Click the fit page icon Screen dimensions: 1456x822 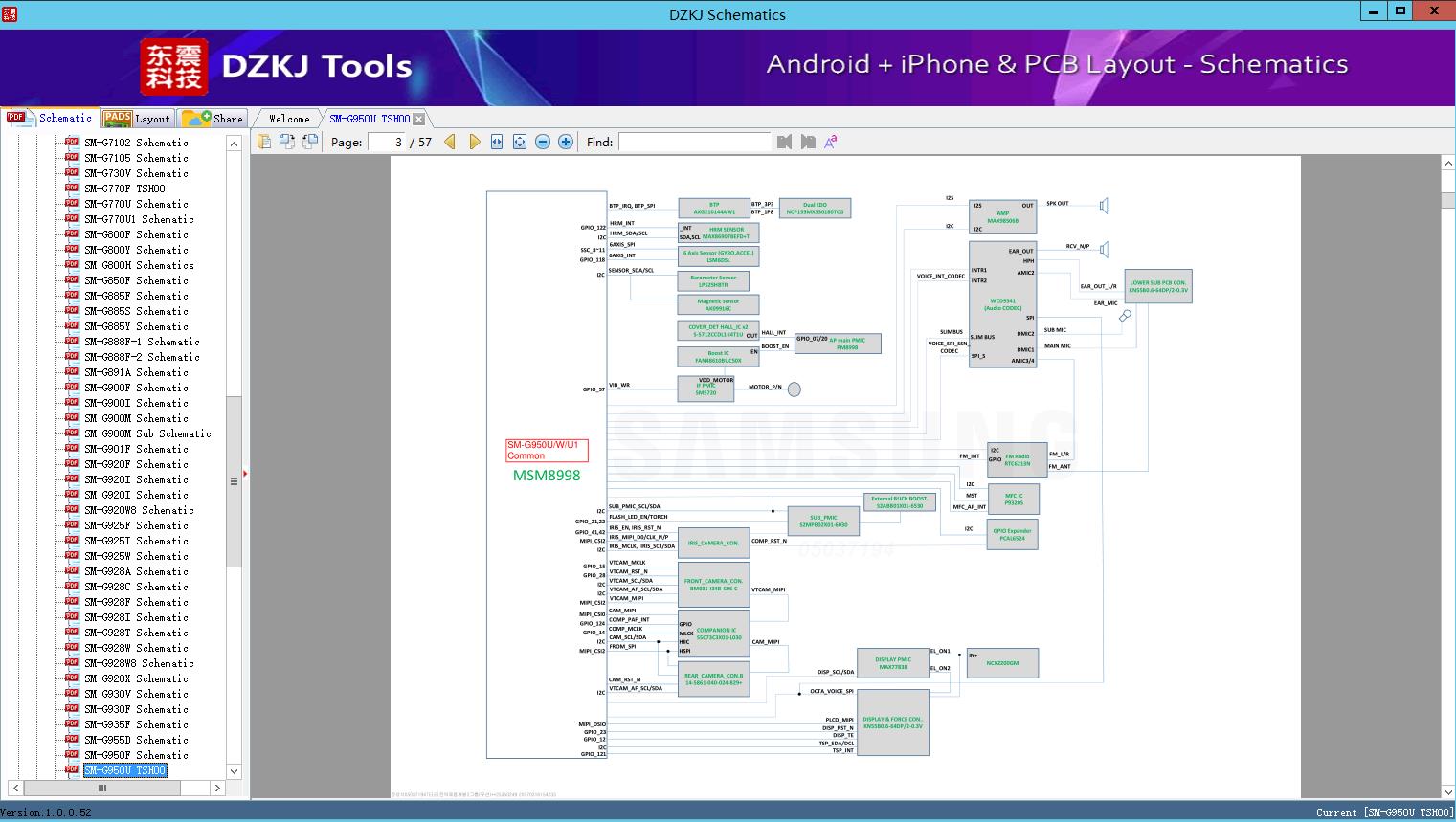coord(520,142)
